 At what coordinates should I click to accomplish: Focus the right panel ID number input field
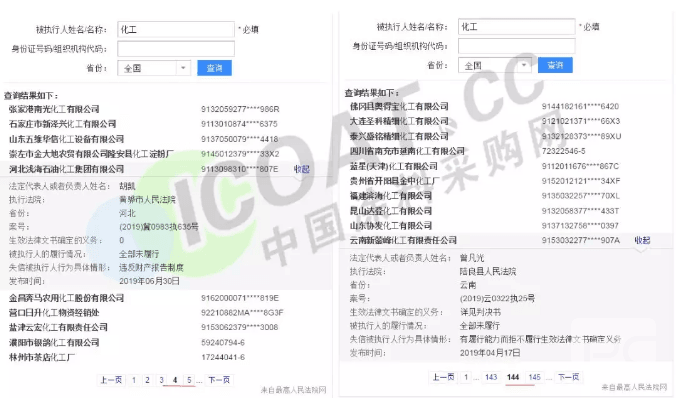tap(516, 46)
